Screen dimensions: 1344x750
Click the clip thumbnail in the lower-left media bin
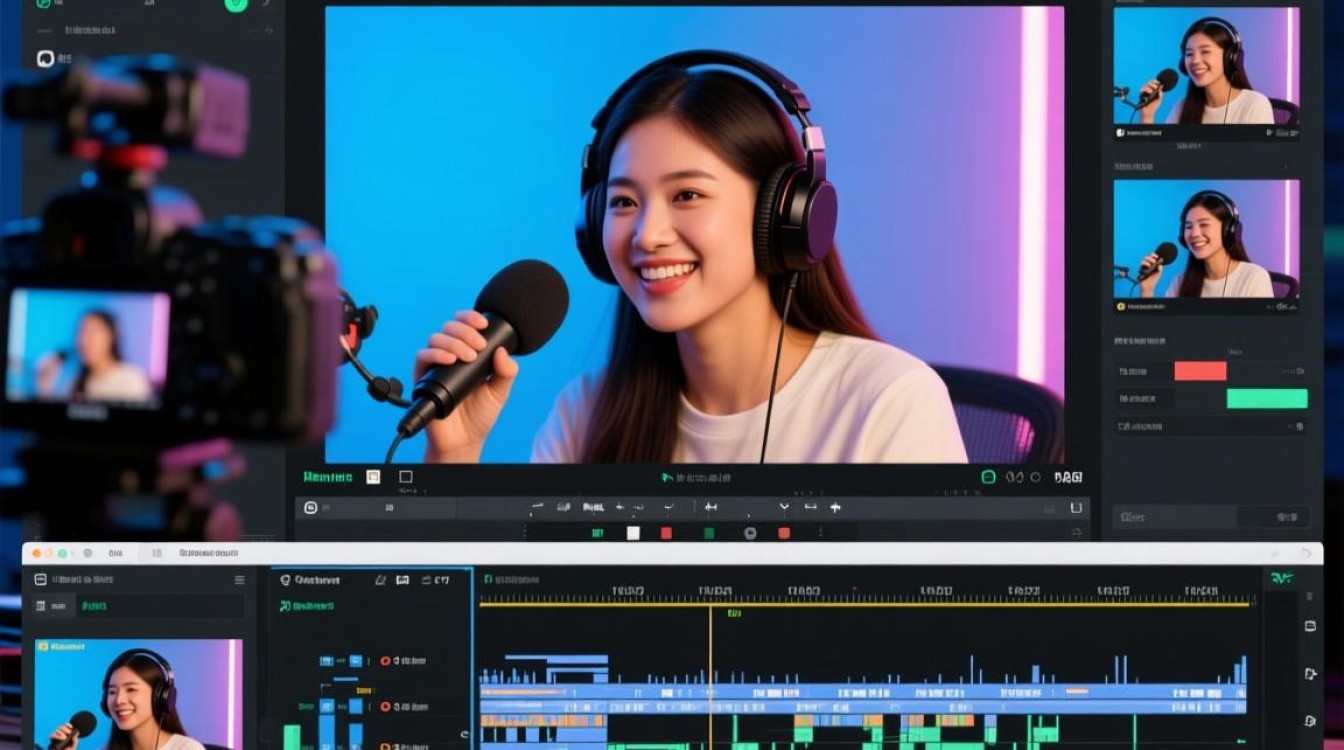pyautogui.click(x=139, y=694)
